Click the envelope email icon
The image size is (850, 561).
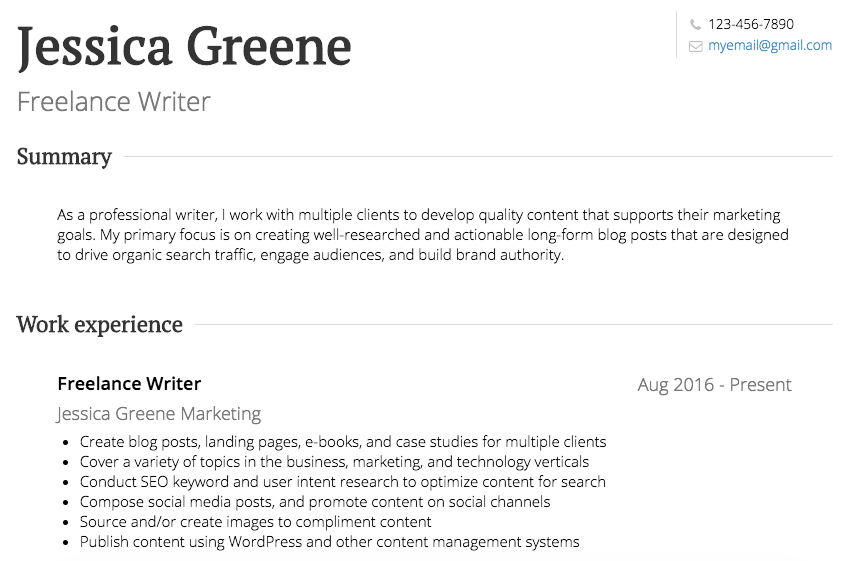[x=696, y=46]
